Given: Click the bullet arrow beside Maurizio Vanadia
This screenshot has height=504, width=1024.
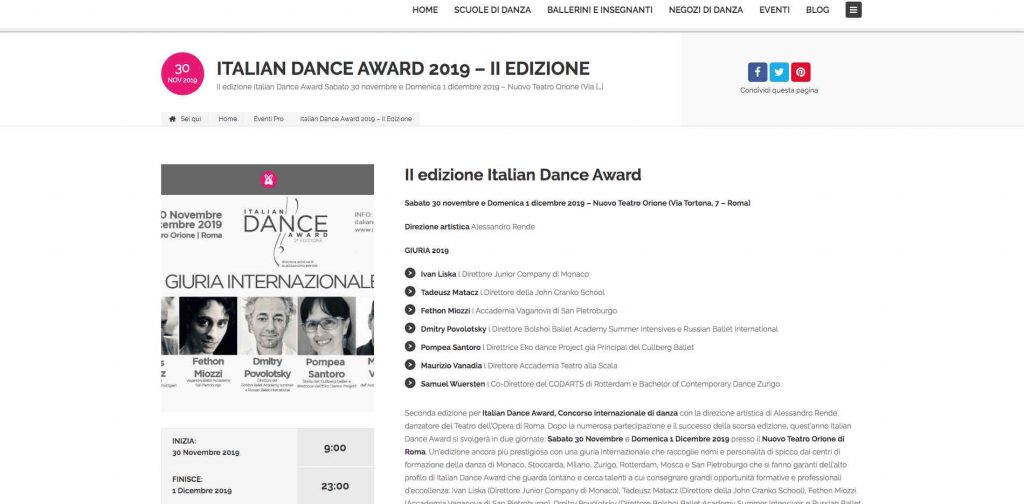Looking at the screenshot, I should pos(409,365).
